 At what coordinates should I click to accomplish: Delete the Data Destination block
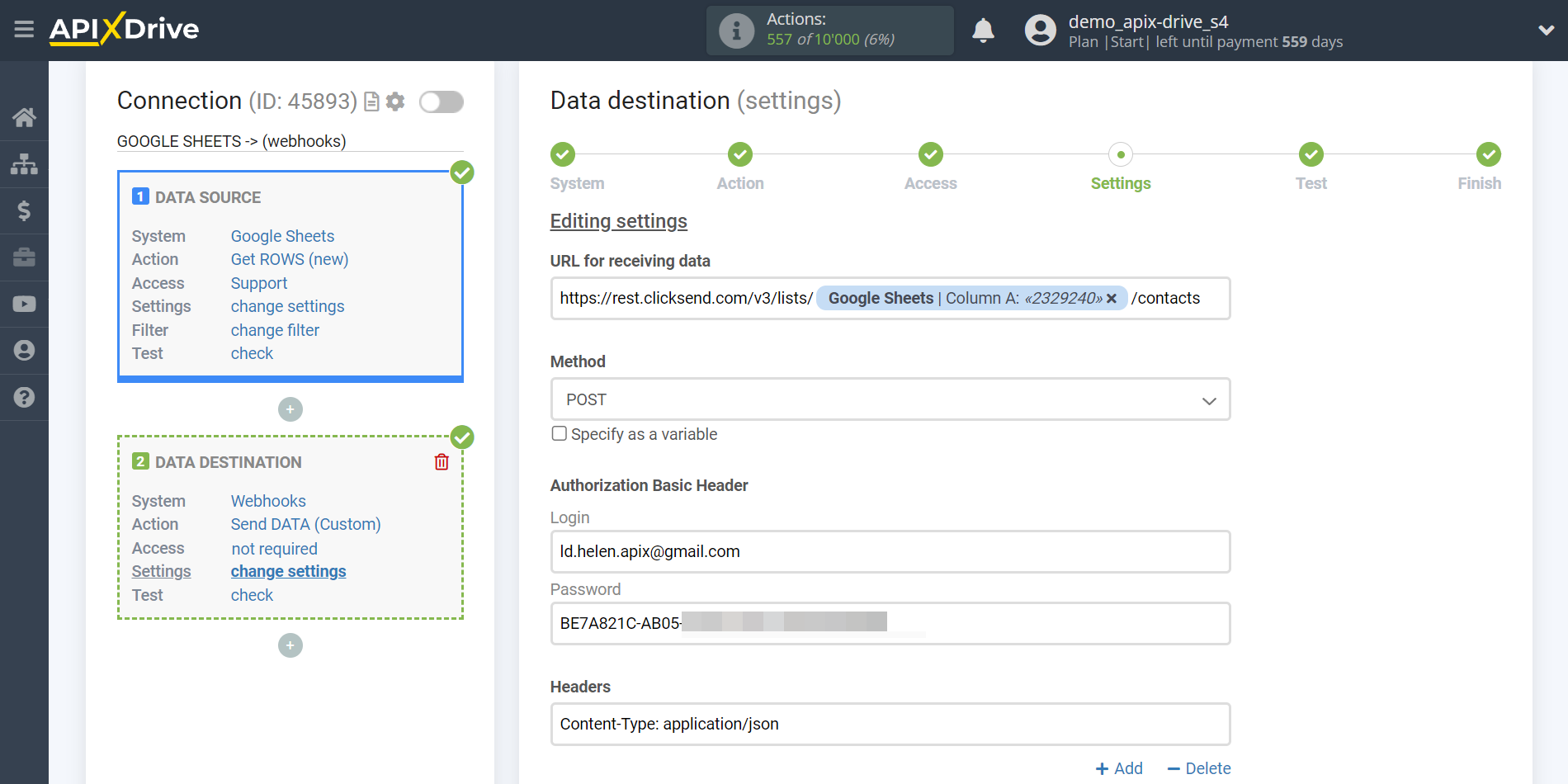click(x=442, y=462)
